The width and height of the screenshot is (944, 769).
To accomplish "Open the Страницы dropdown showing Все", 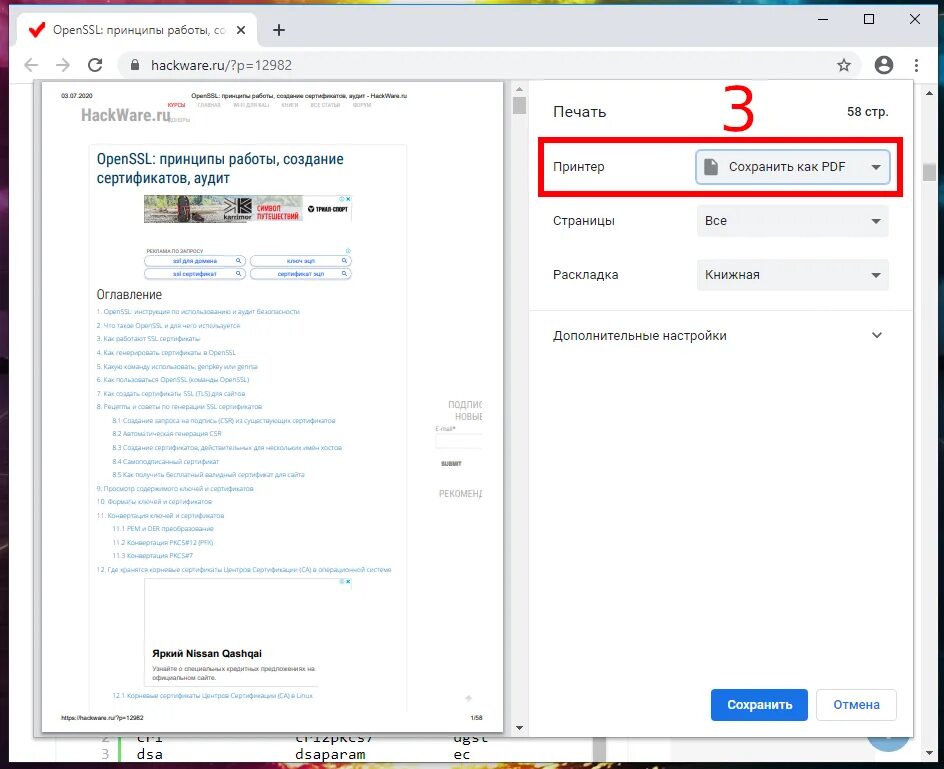I will tap(792, 221).
